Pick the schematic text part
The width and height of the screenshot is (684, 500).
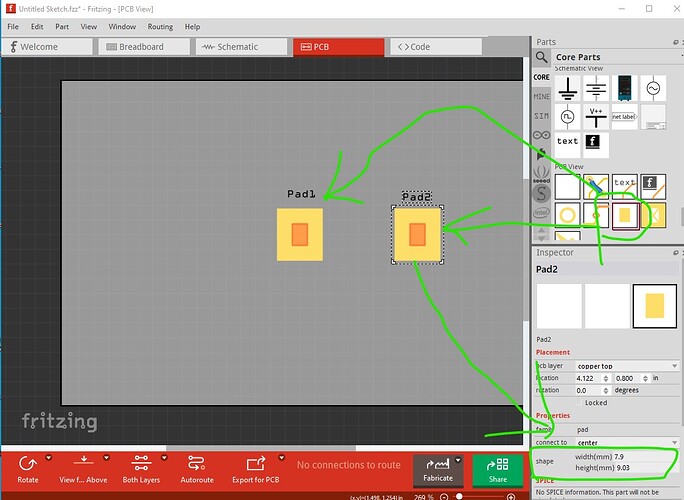[568, 145]
